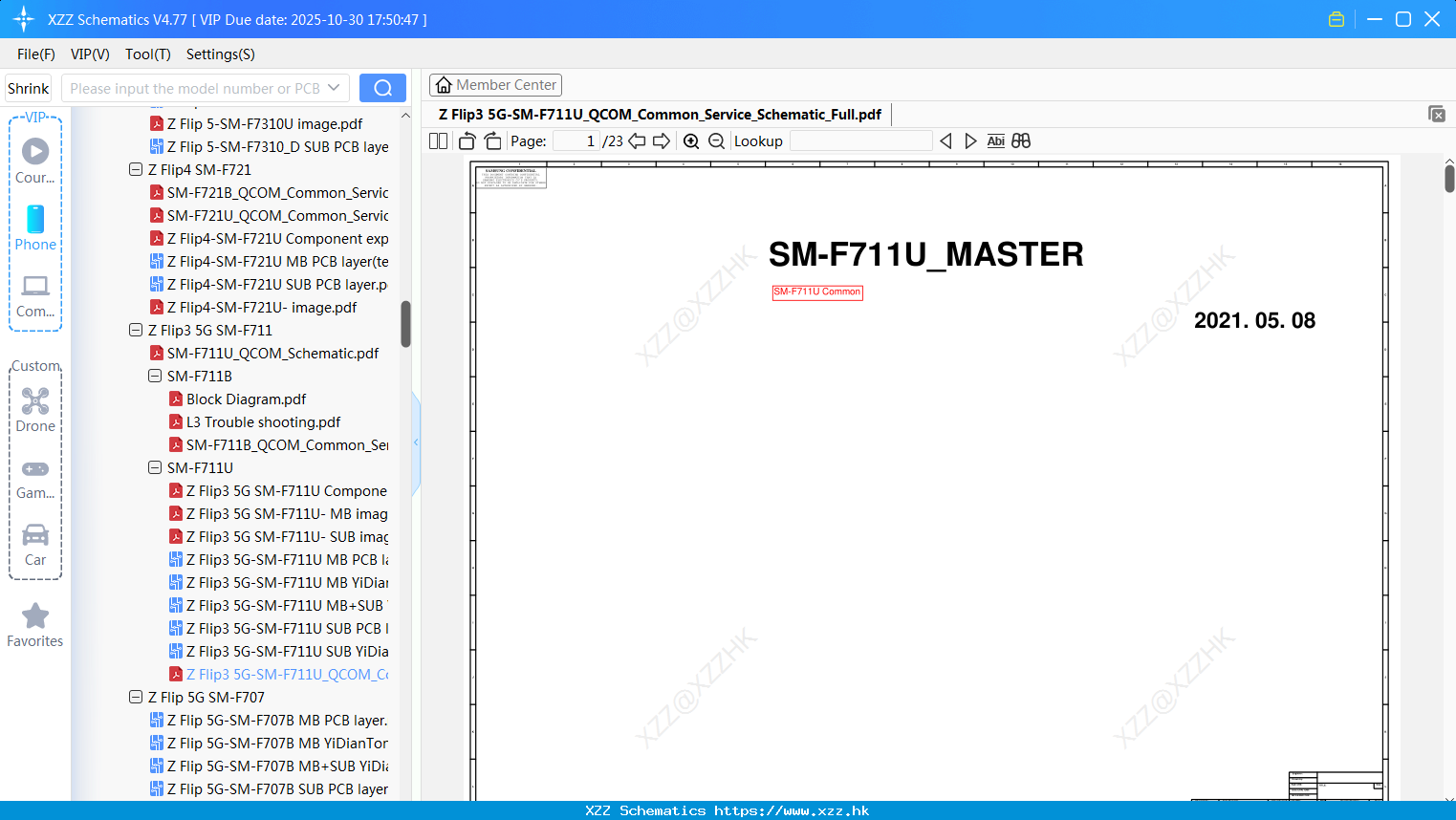Click the binoculars search icon
The width and height of the screenshot is (1456, 820).
(x=1021, y=140)
